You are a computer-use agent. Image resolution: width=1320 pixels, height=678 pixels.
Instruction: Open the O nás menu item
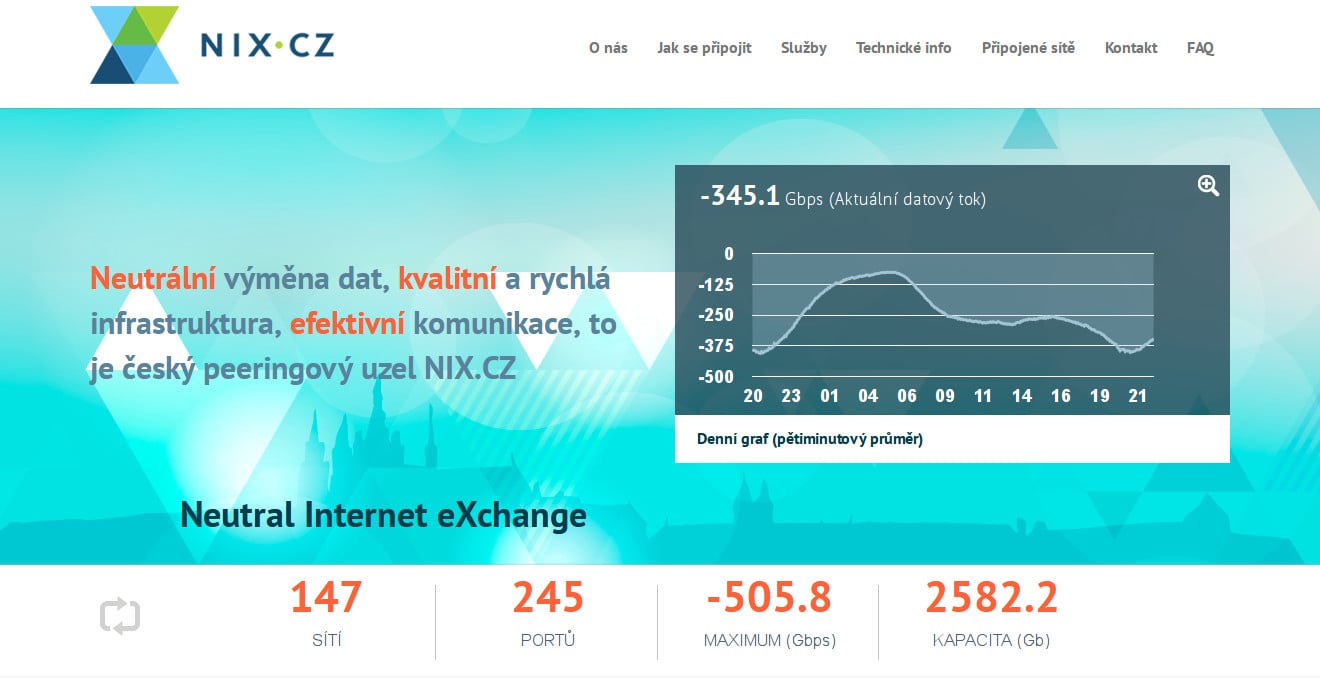click(x=608, y=47)
